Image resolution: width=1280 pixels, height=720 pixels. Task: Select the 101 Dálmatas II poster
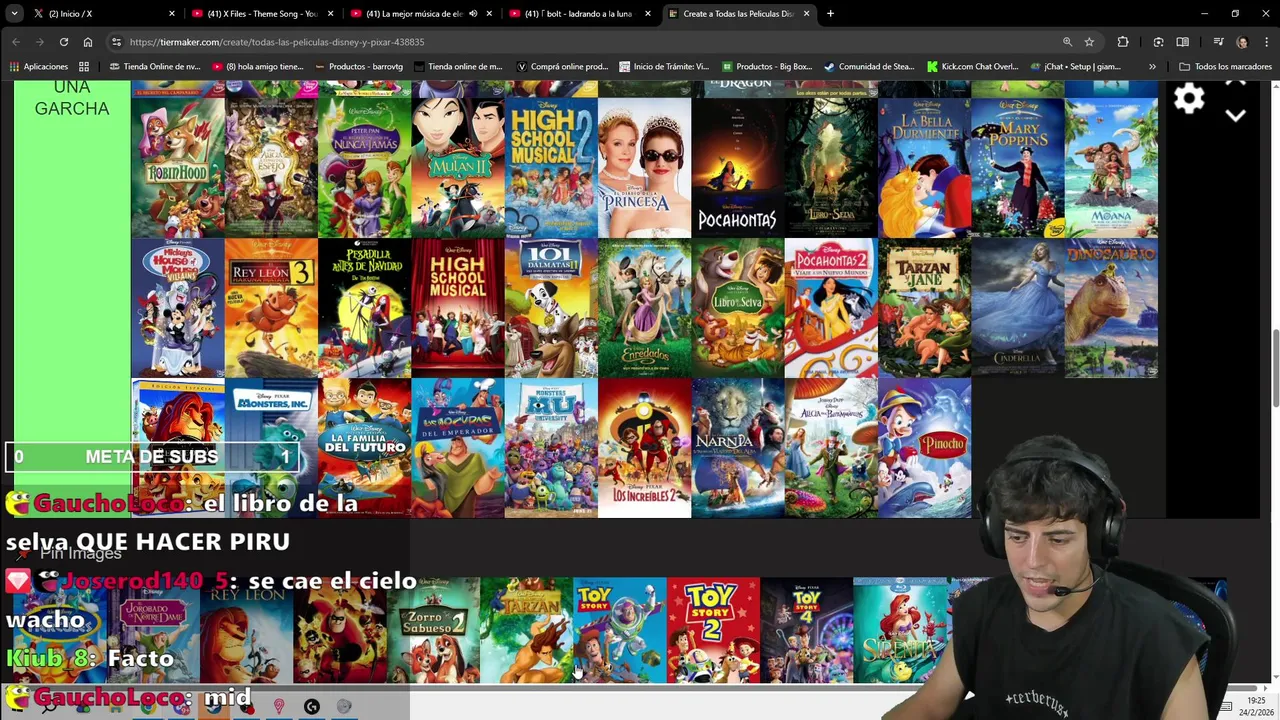pos(551,308)
